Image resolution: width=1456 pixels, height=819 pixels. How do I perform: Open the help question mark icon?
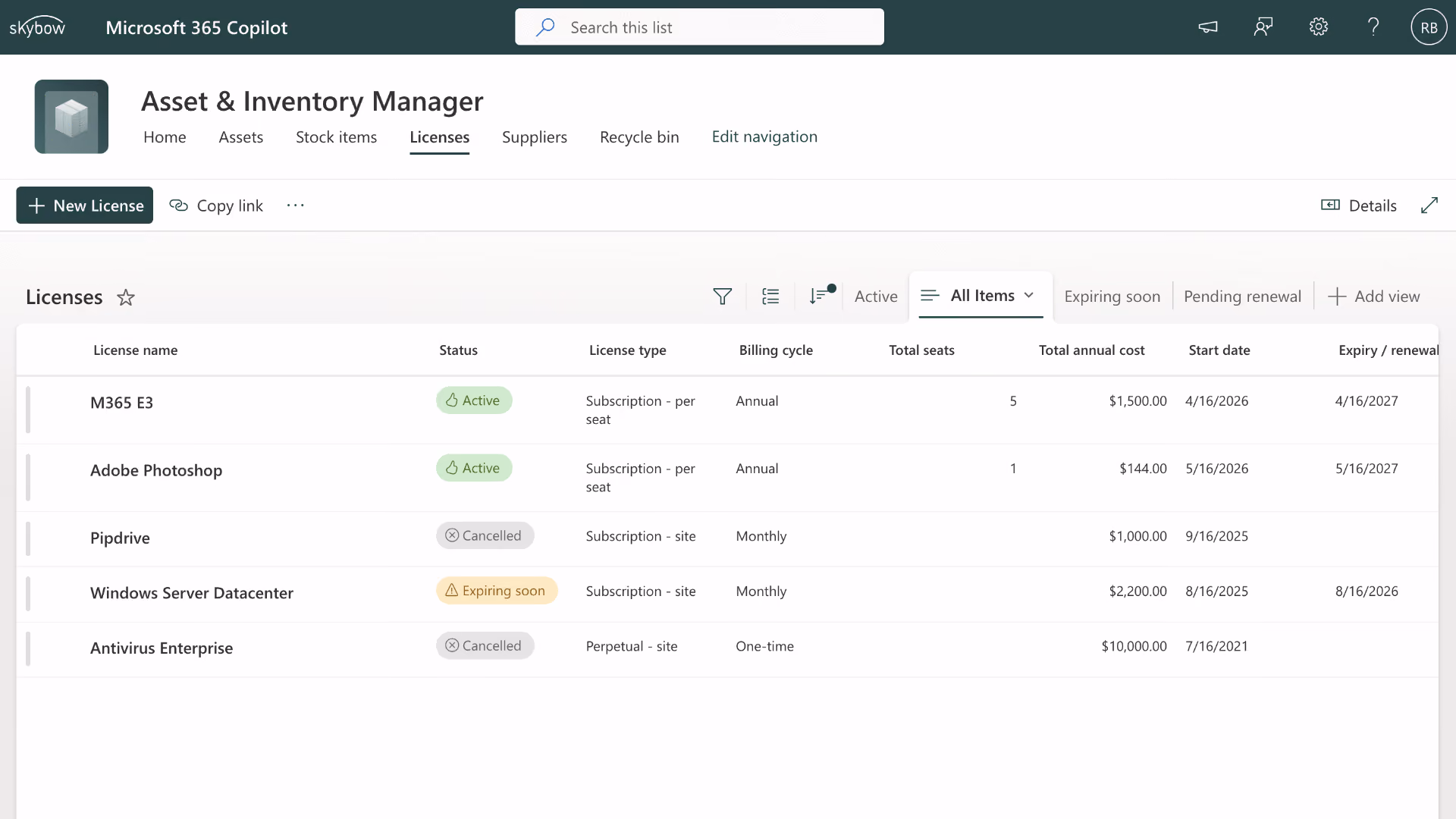[1373, 27]
